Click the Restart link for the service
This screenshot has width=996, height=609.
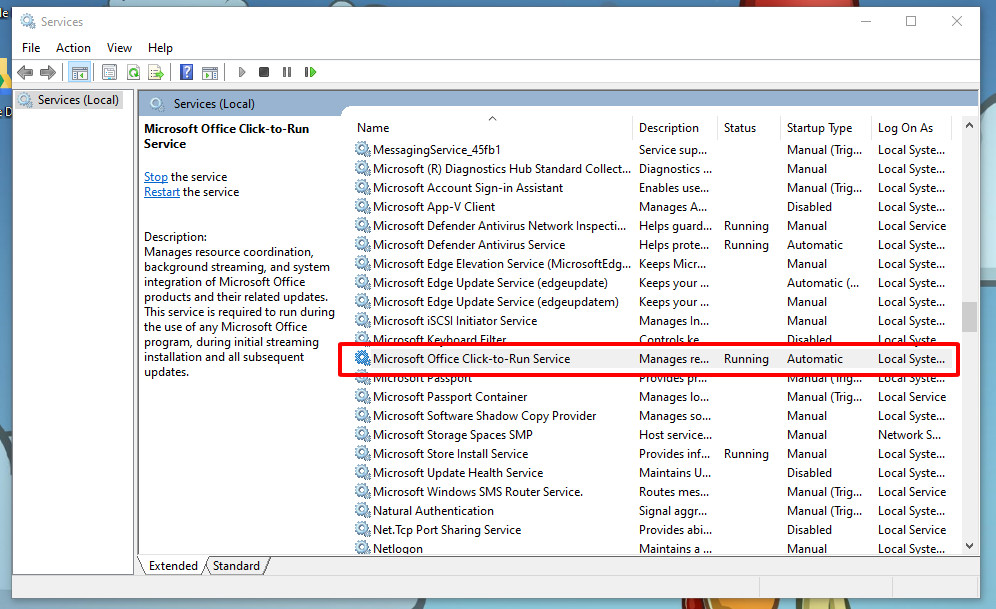161,191
